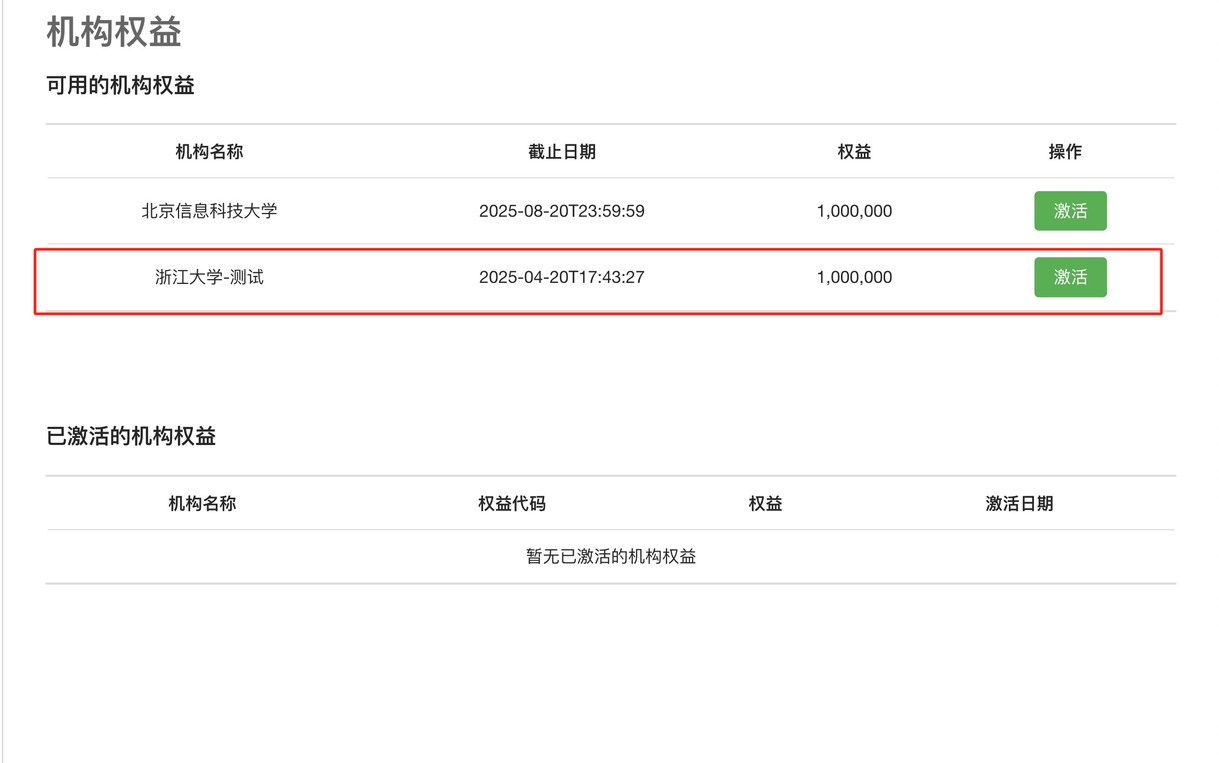The image size is (1219, 763).
Task: Click 权益 header in the activated benefits table
Action: (x=765, y=504)
